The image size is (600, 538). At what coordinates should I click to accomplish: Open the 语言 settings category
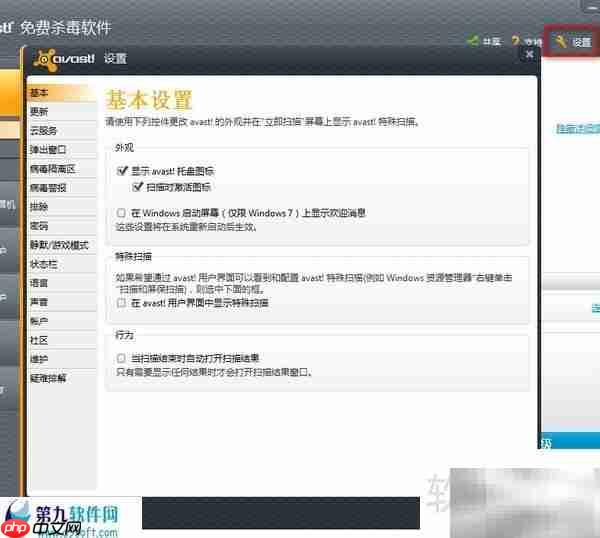[62, 283]
